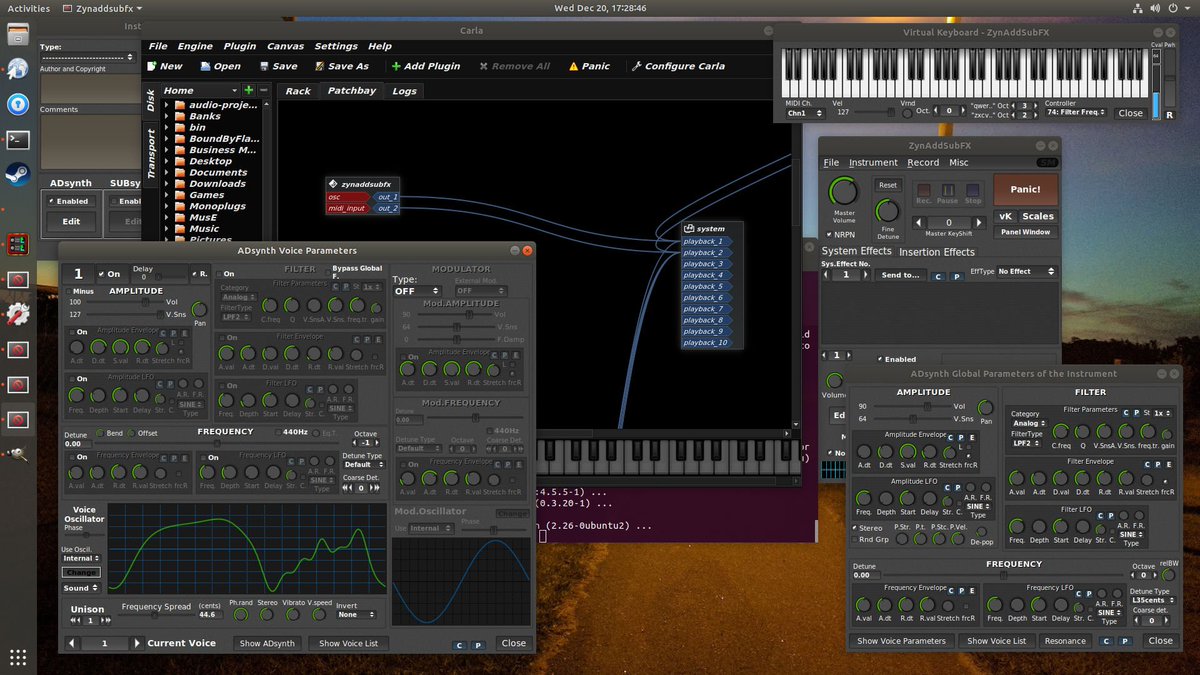This screenshot has width=1200, height=675.
Task: Click the Pan knob in ADsynth Global Parameters
Action: [x=986, y=407]
